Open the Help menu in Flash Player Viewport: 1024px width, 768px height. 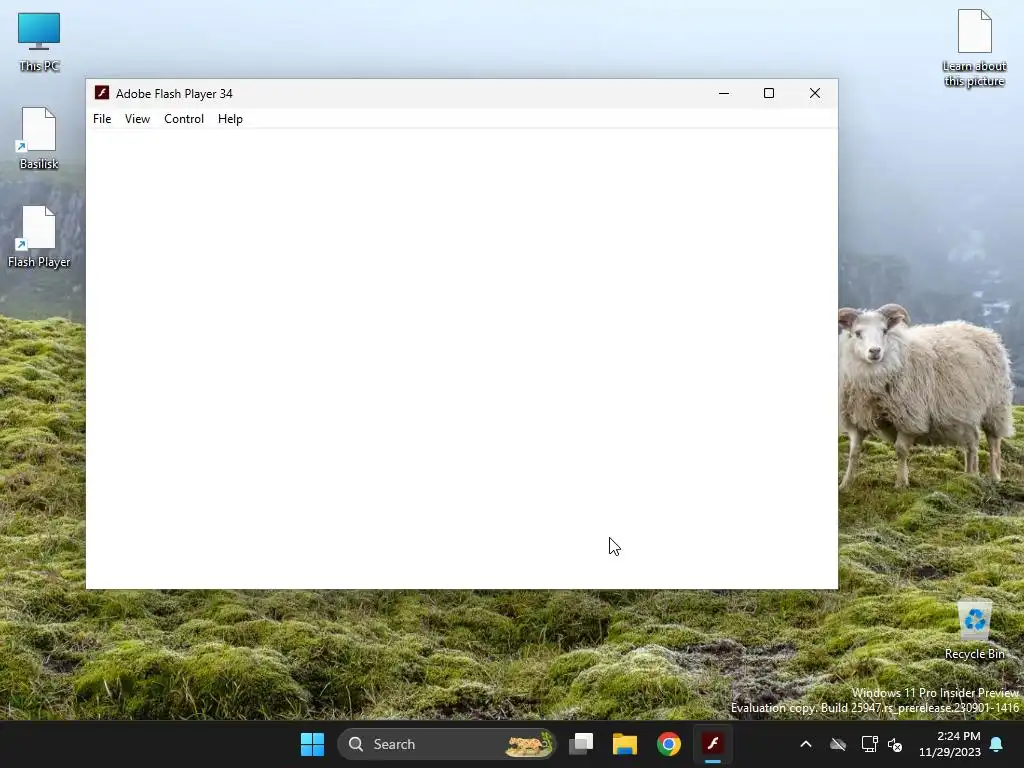[x=230, y=119]
